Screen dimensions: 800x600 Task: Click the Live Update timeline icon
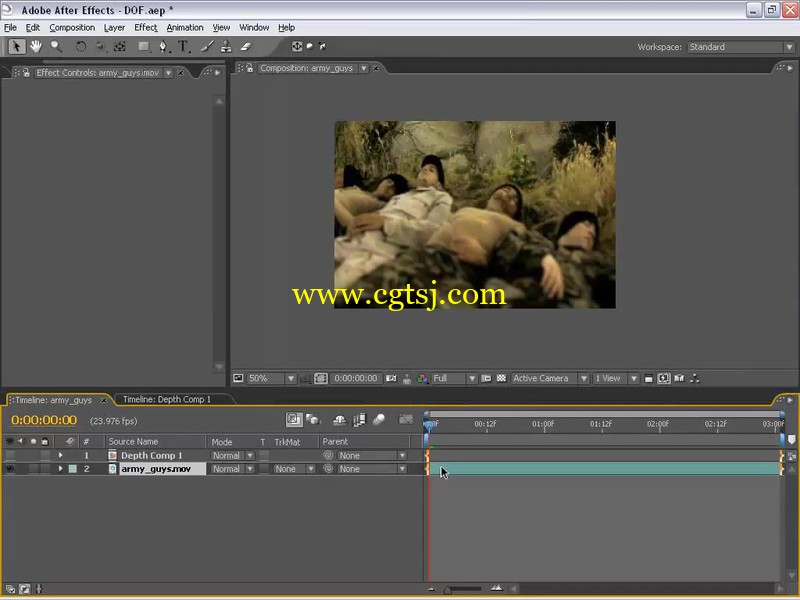click(x=294, y=420)
